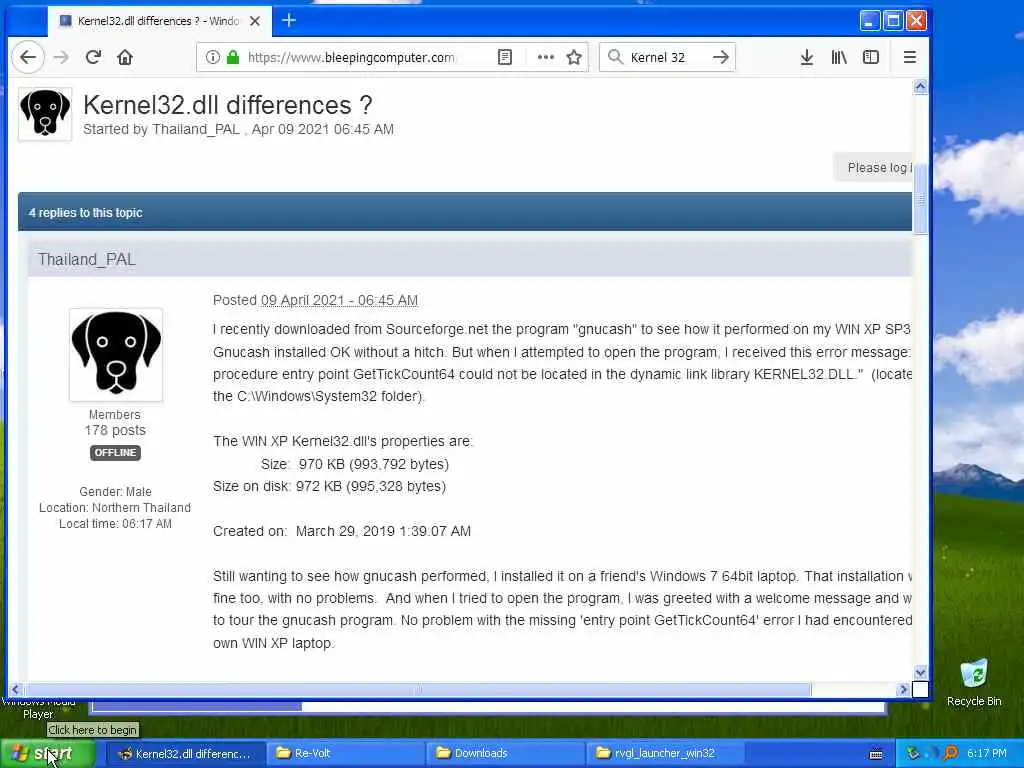Open the Downloads folder taskbar button
Viewport: 1024px width, 768px height.
tap(505, 754)
